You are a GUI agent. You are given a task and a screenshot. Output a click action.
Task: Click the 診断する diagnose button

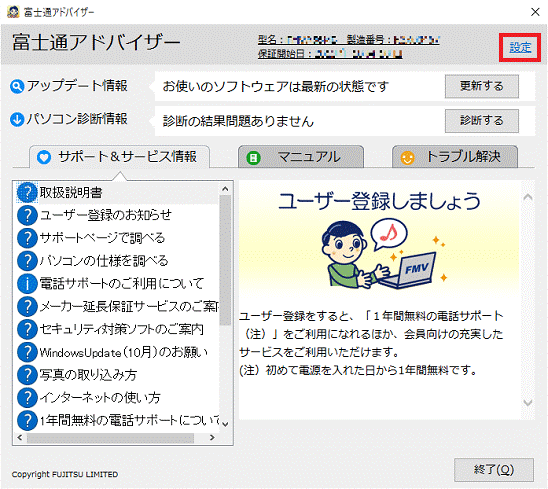(482, 121)
